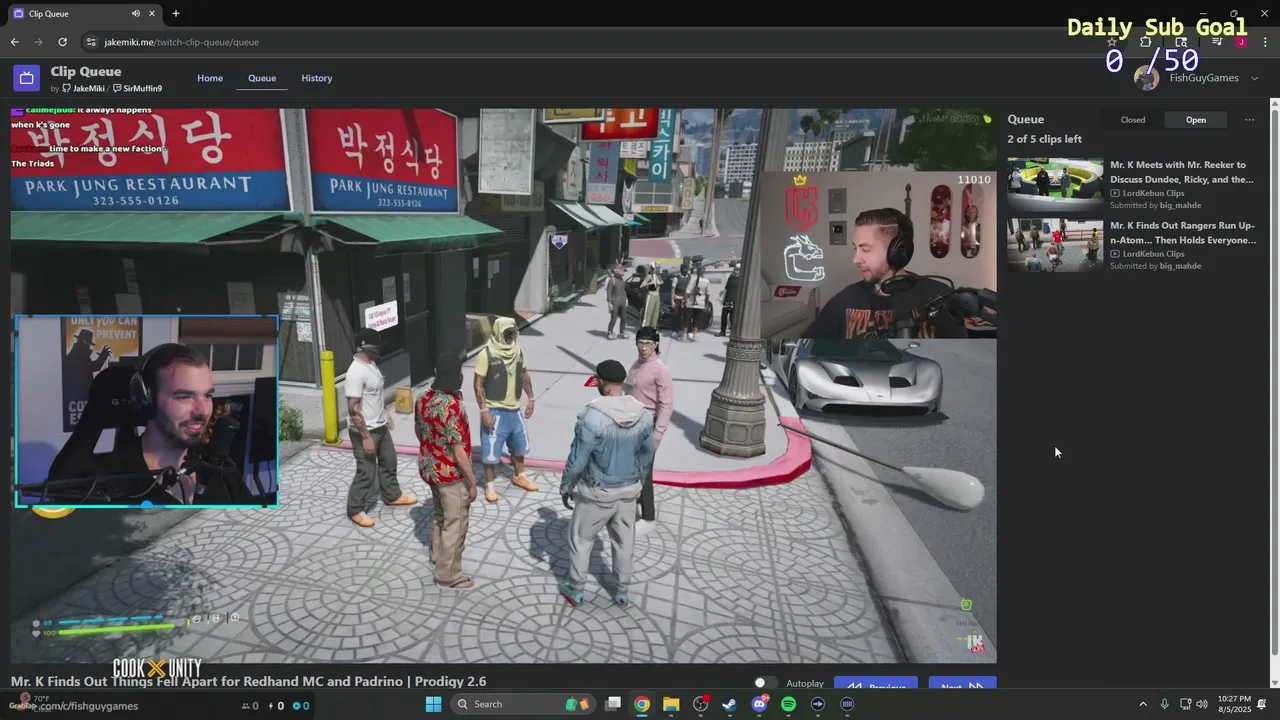Click the Clip Queue app logo icon

coord(26,78)
